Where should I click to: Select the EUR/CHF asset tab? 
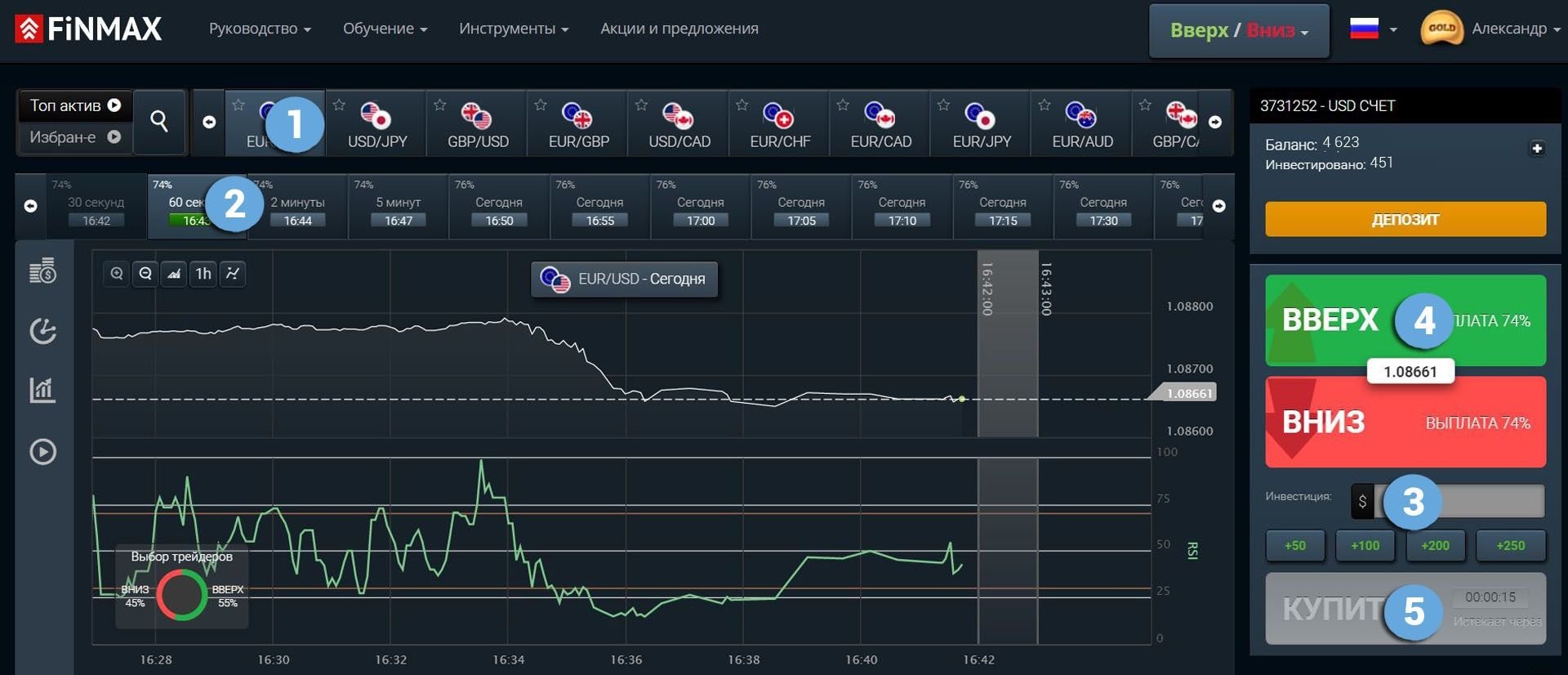click(780, 123)
